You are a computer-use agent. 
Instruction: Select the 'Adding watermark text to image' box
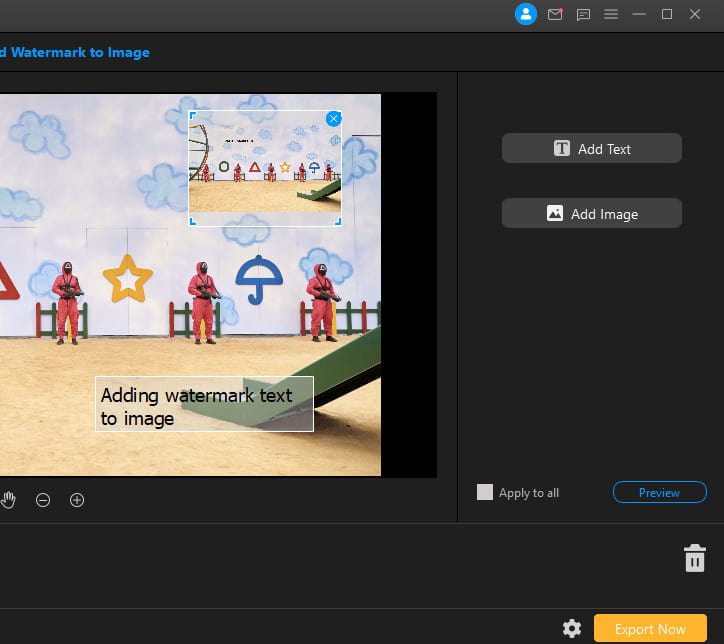pyautogui.click(x=204, y=404)
